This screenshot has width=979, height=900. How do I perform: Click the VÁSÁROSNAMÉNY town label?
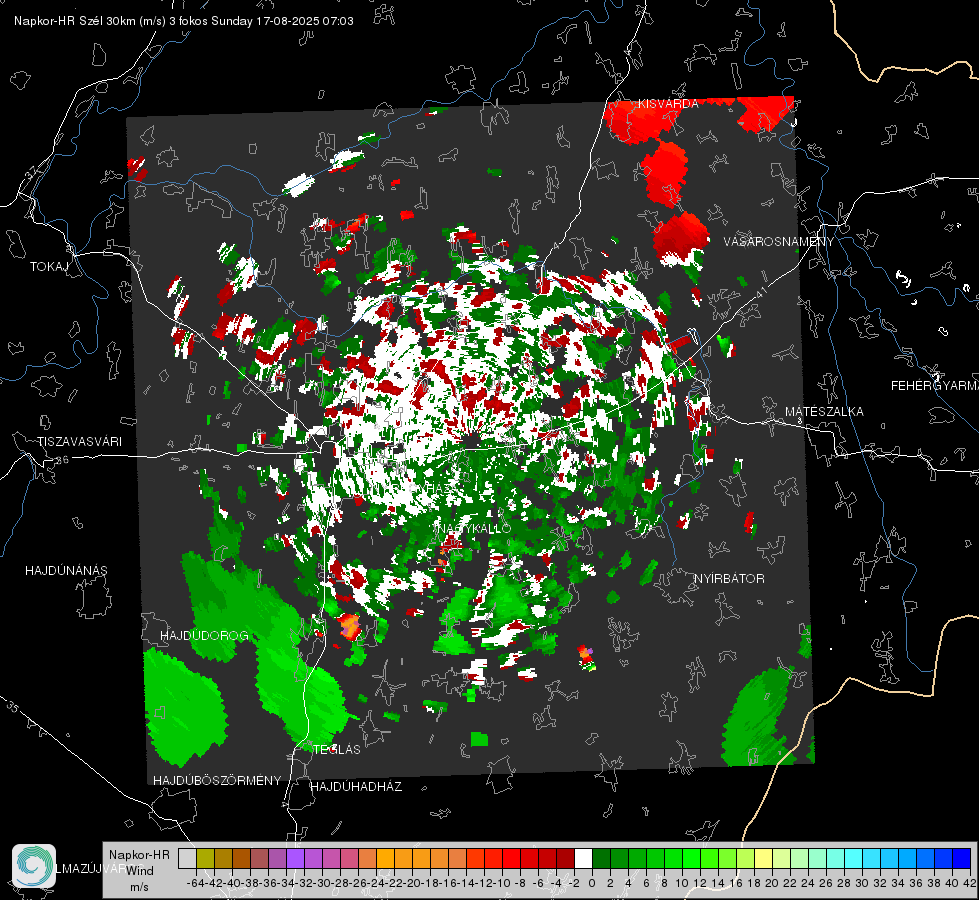pyautogui.click(x=779, y=241)
